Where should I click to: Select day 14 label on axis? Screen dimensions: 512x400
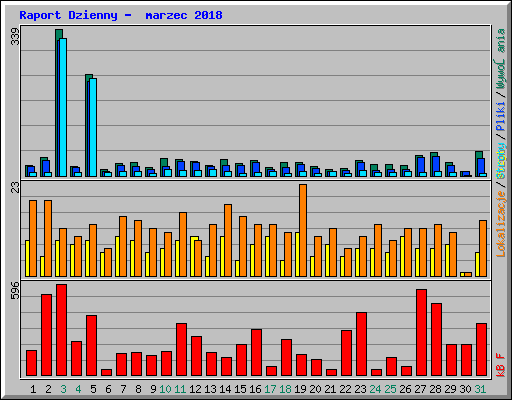(x=225, y=389)
